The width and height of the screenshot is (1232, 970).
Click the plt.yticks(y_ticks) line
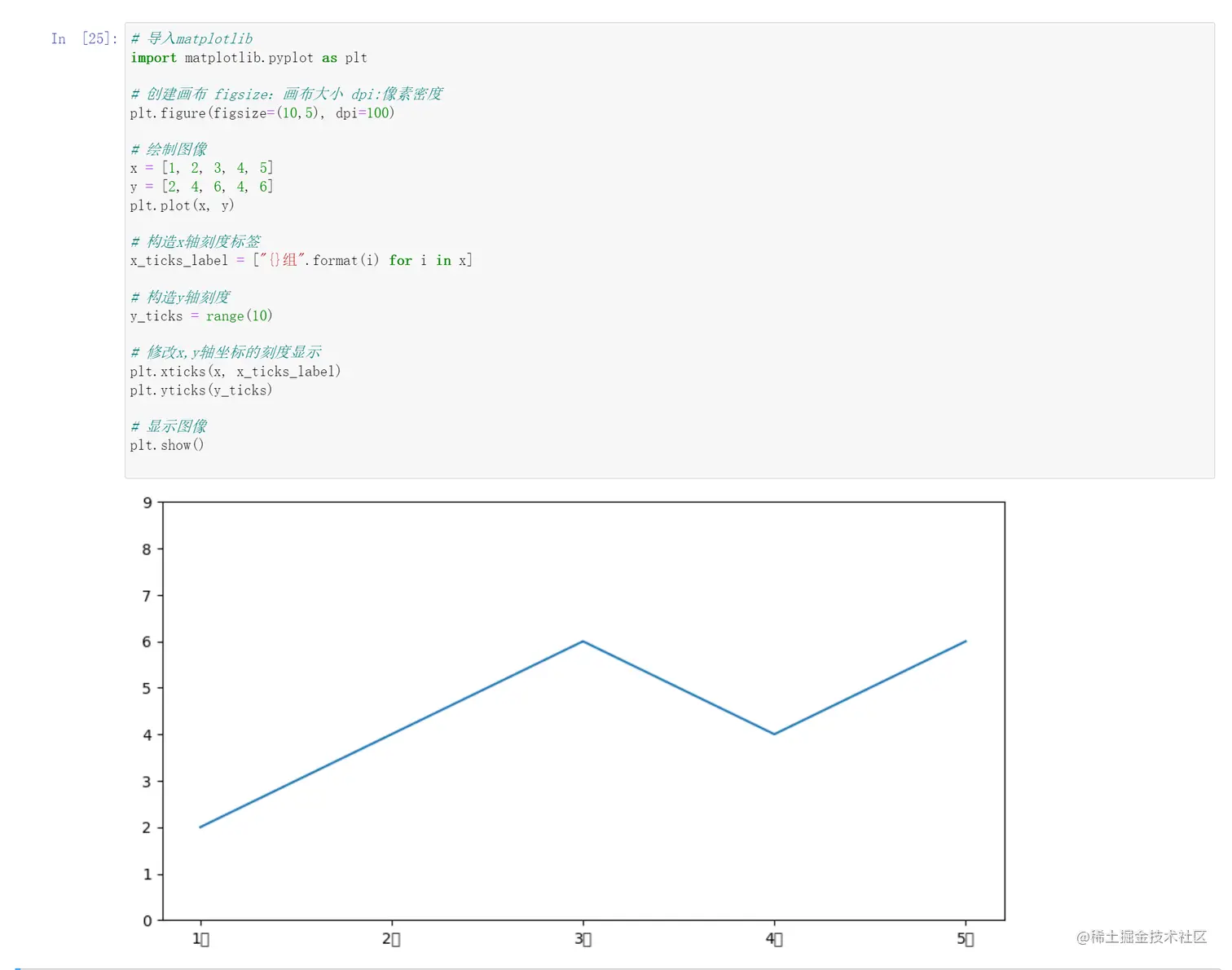201,390
